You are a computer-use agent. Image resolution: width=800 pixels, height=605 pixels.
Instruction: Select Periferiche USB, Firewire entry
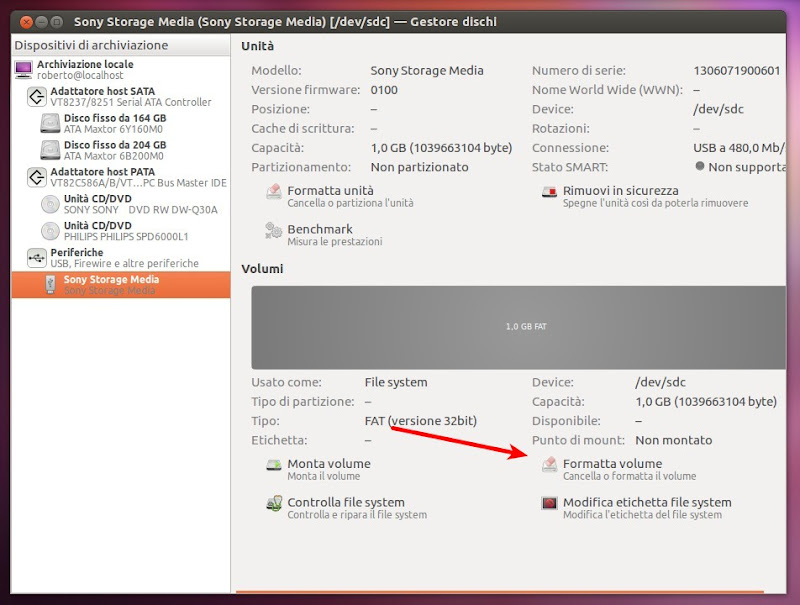[121, 258]
